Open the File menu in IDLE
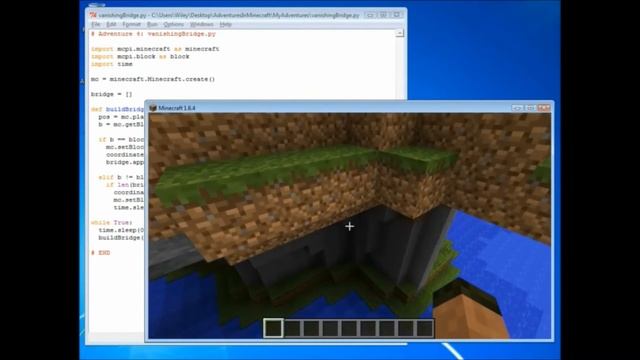Viewport: 640px width, 360px height. (96, 24)
